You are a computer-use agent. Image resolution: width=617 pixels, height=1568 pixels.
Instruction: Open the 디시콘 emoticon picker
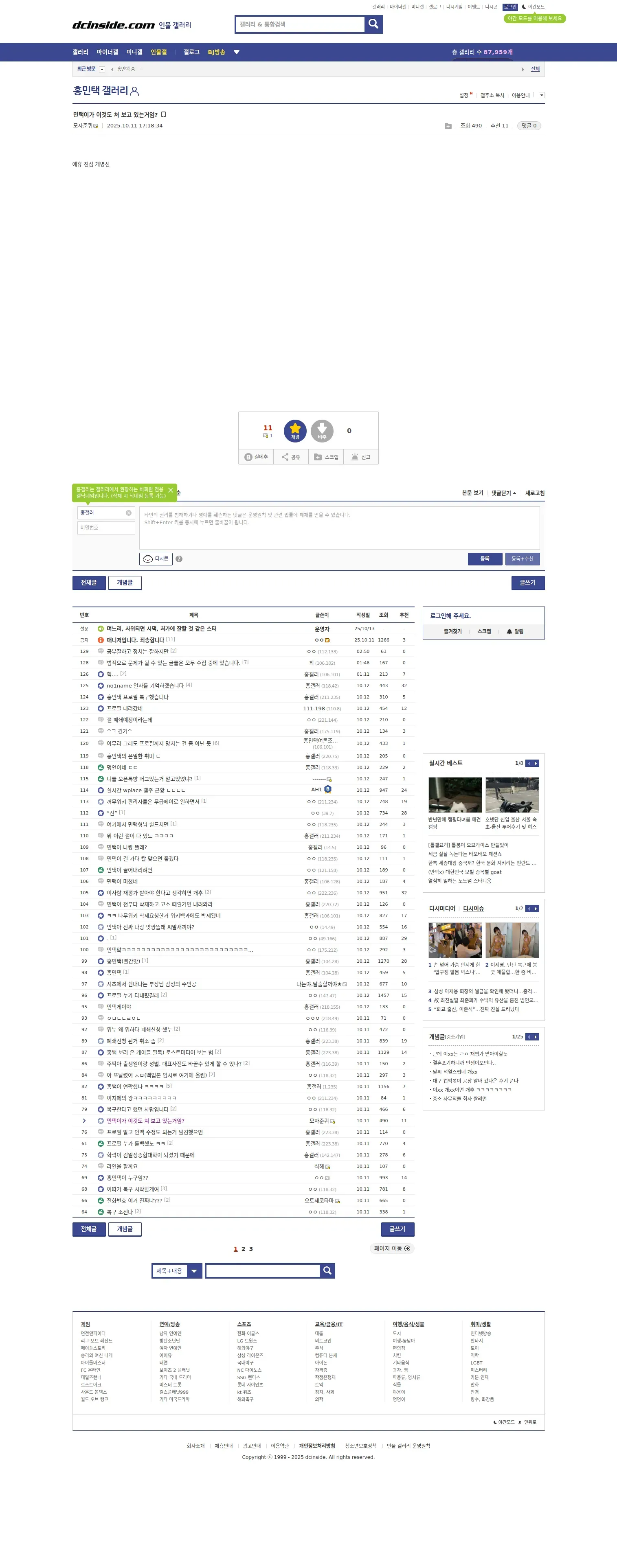click(156, 559)
